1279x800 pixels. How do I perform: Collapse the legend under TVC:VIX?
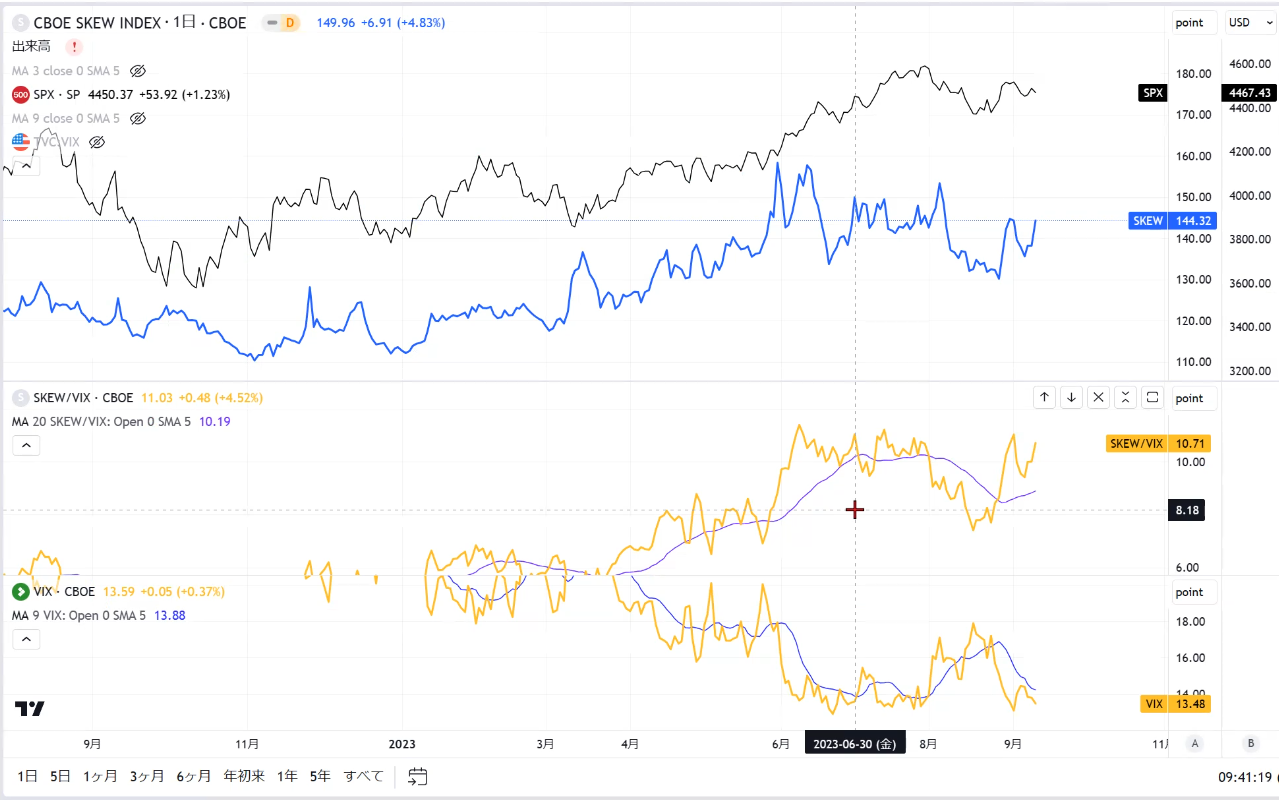(x=26, y=166)
